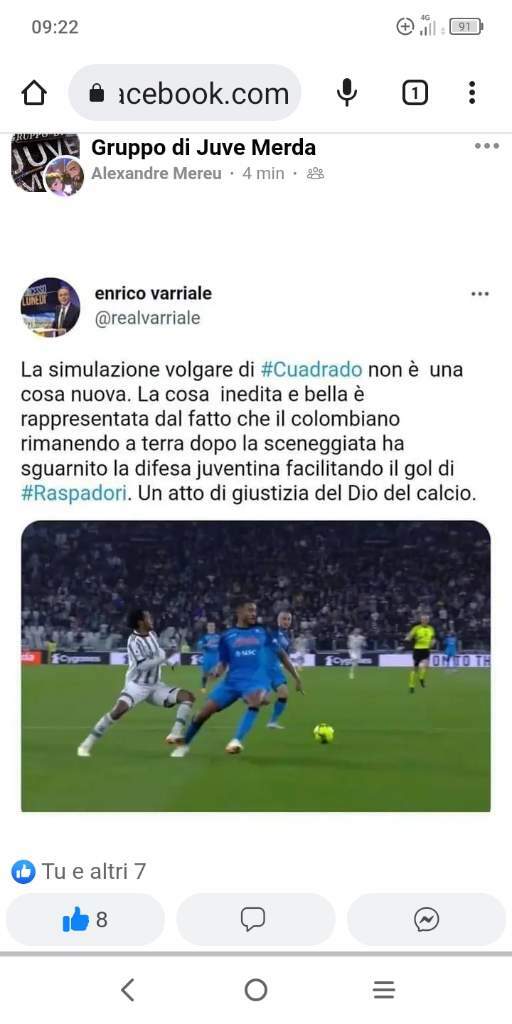Image resolution: width=512 pixels, height=1024 pixels.
Task: Open the #Raspadori hashtag
Action: [x=73, y=493]
